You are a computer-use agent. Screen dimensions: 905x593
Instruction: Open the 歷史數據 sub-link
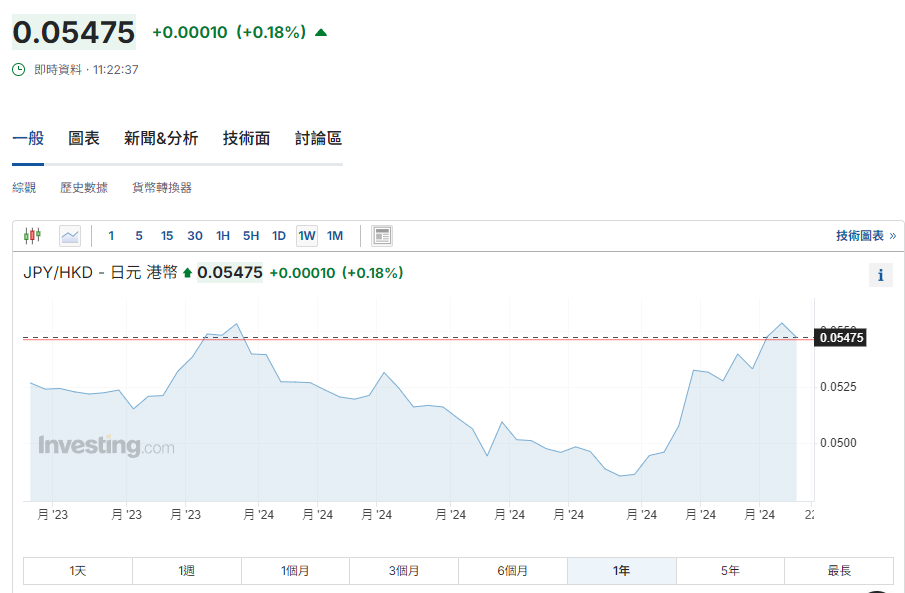tap(84, 187)
